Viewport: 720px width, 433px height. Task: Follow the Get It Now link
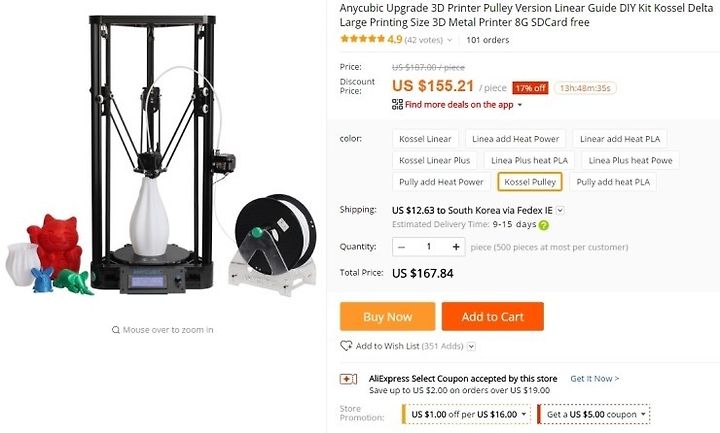click(x=595, y=379)
